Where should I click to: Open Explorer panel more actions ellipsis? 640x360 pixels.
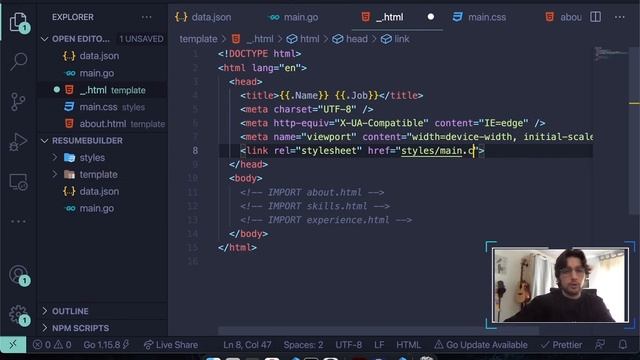coord(147,17)
